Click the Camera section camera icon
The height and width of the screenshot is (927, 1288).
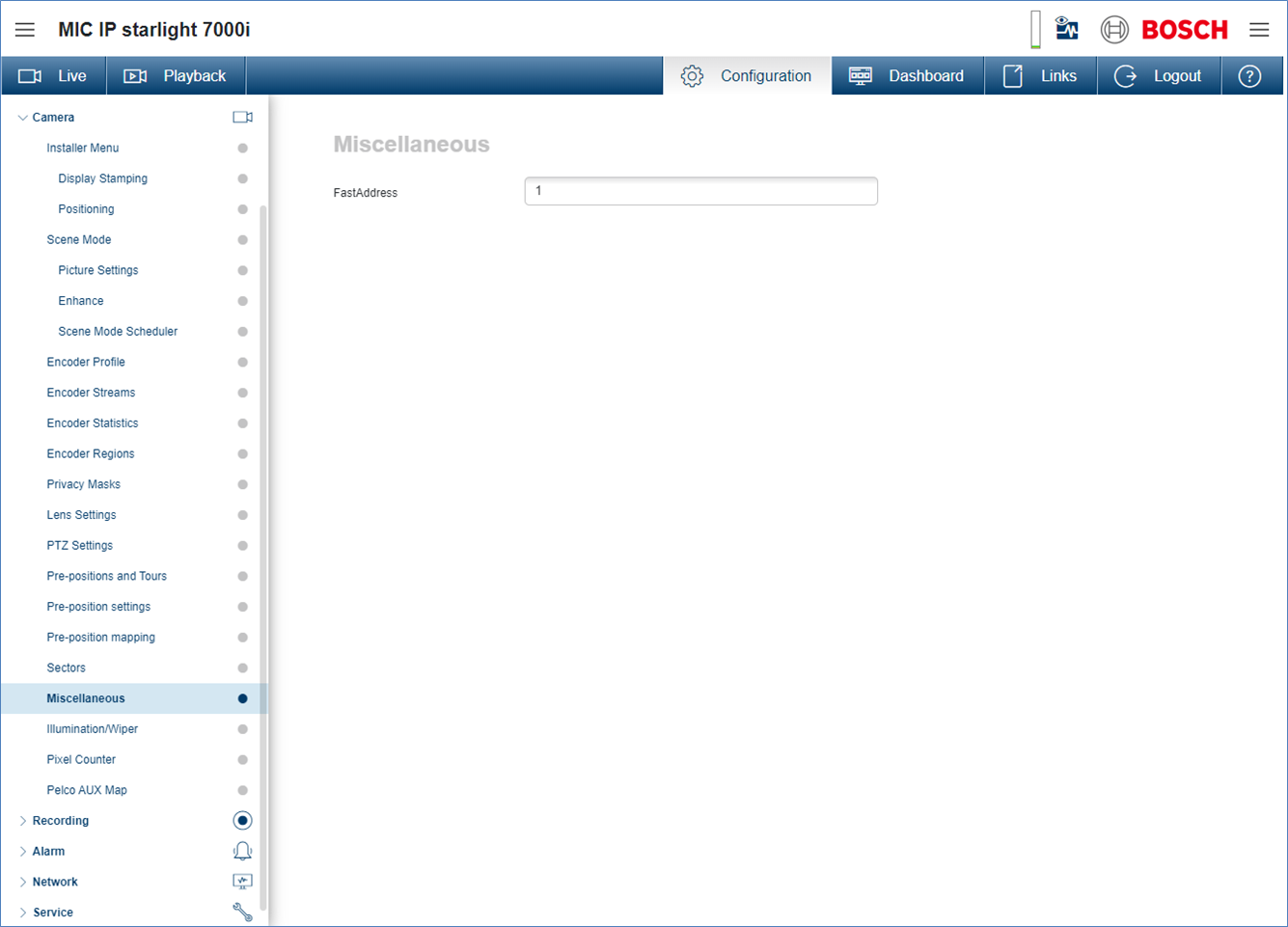(x=242, y=118)
